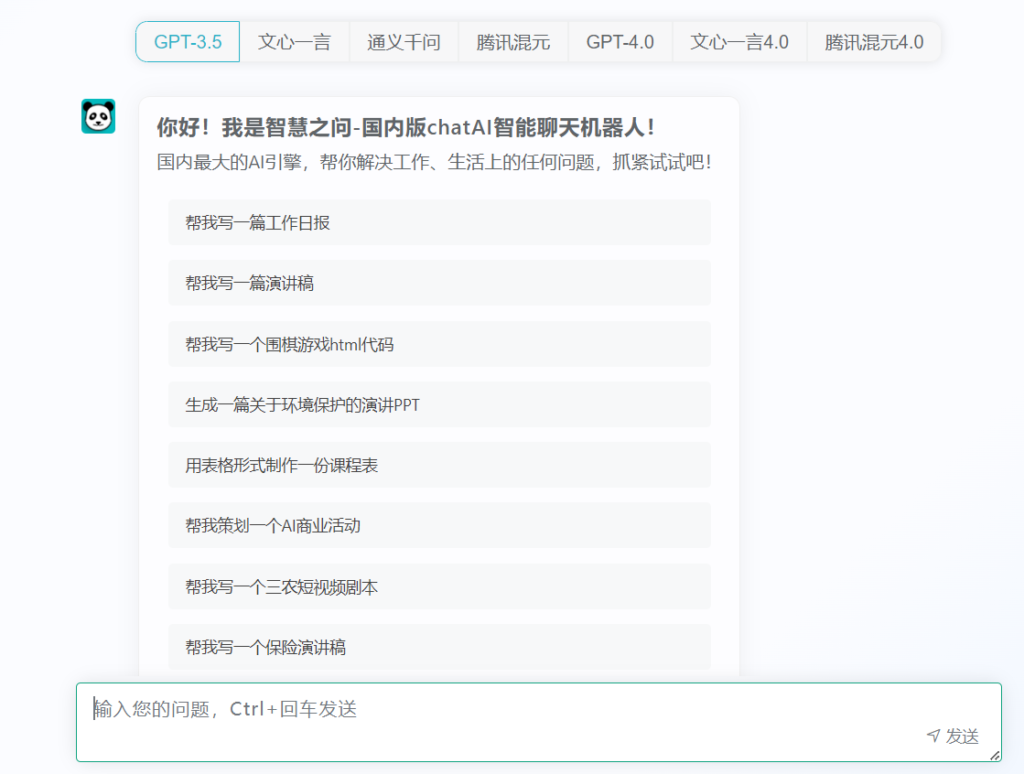The width and height of the screenshot is (1024, 774).
Task: Choose the 腾讯混元4.0 tab
Action: coord(874,42)
